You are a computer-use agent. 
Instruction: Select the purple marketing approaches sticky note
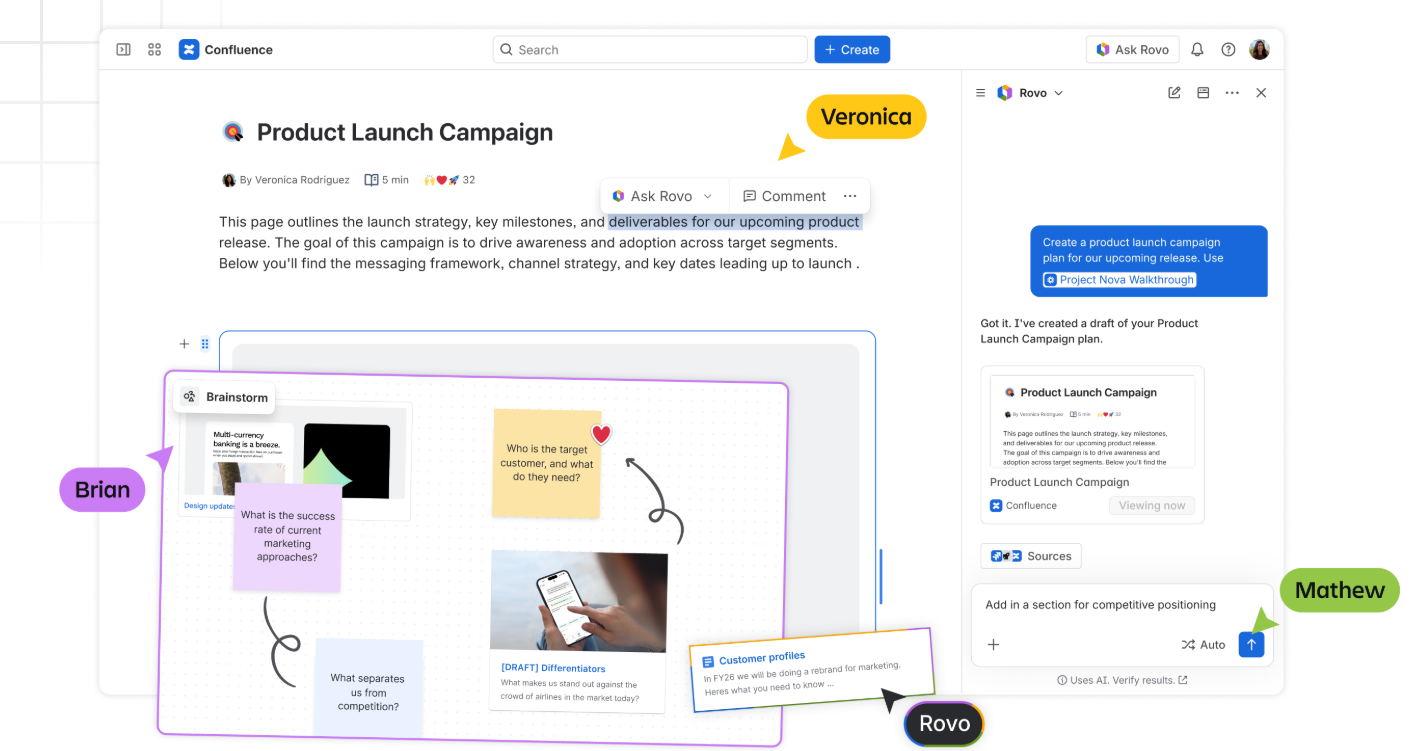(288, 537)
